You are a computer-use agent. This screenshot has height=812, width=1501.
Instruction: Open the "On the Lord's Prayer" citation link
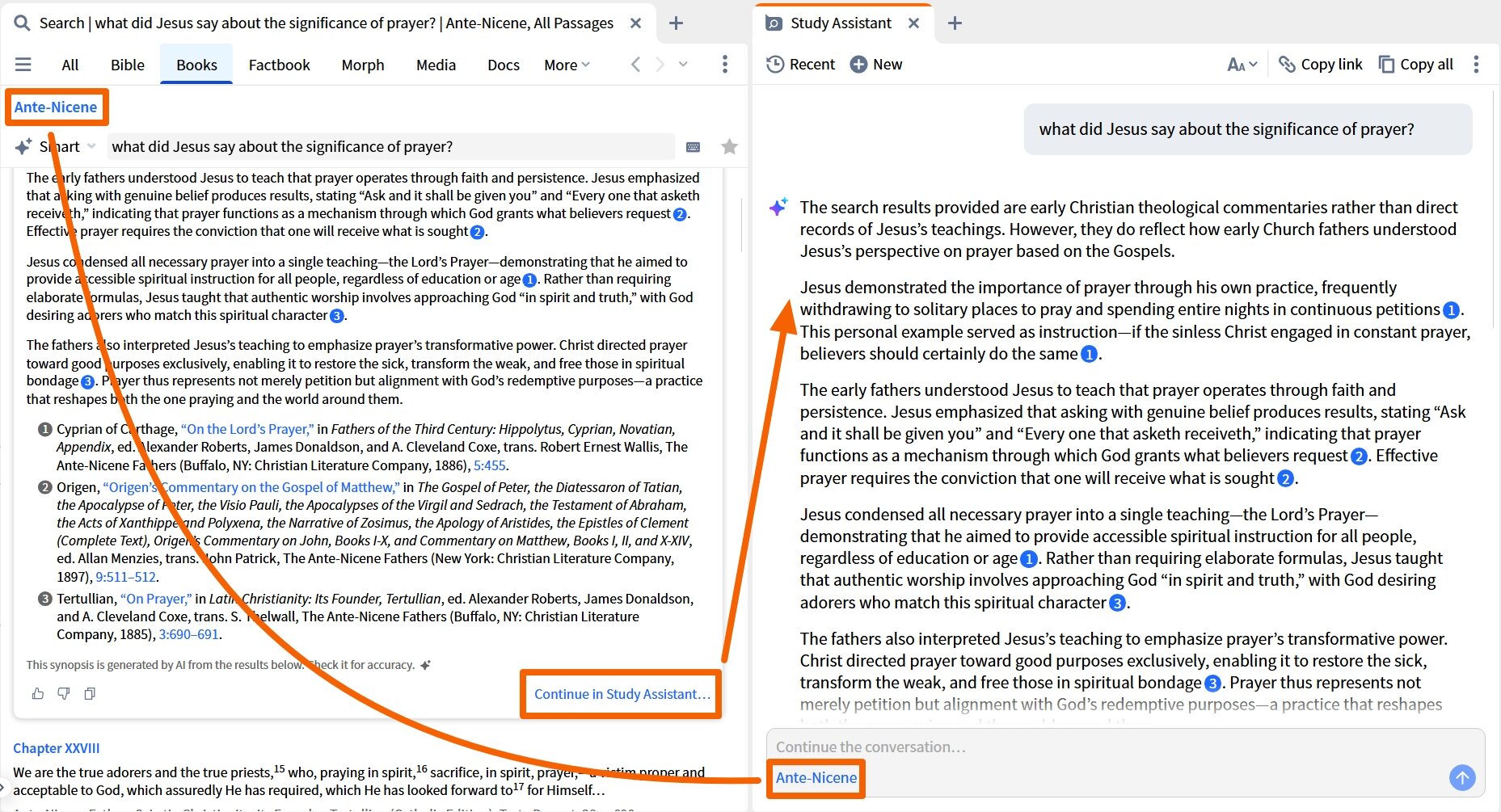click(x=247, y=429)
